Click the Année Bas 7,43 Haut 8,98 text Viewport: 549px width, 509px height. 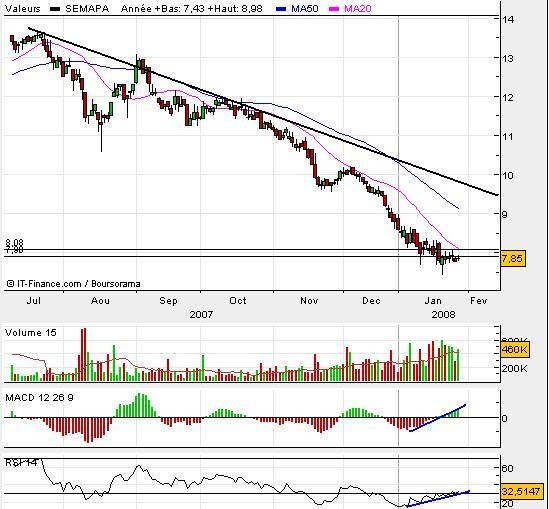(192, 8)
